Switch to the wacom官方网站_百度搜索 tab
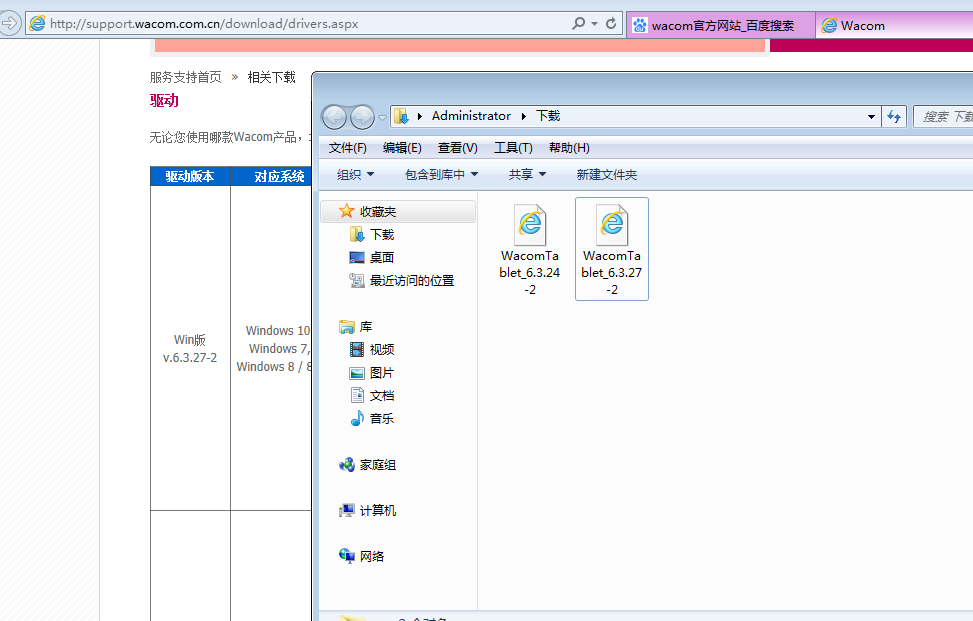Screen dimensions: 973x621 pyautogui.click(x=721, y=25)
